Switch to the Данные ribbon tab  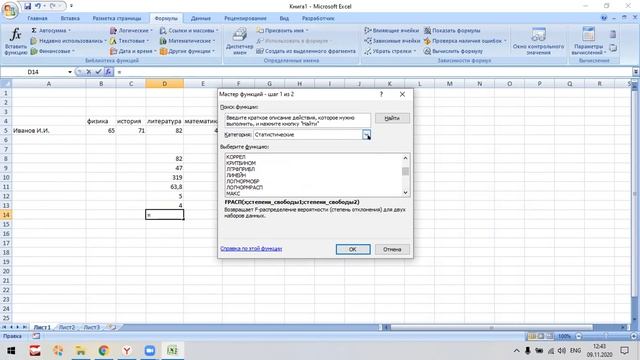click(201, 18)
